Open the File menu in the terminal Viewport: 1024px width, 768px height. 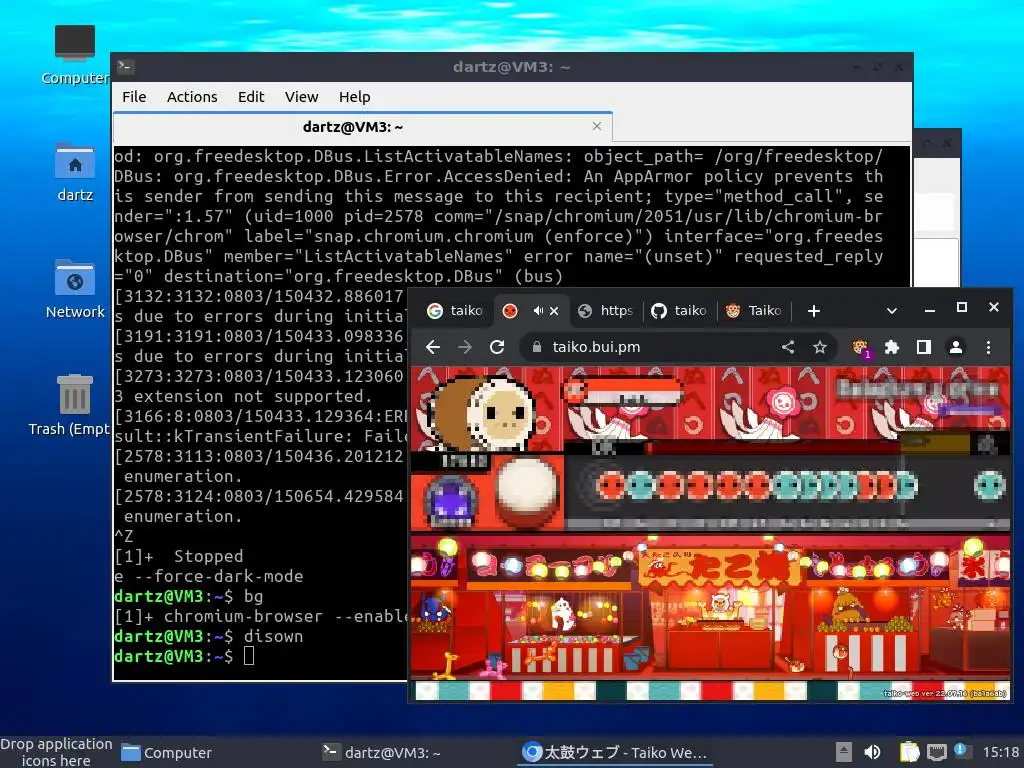(x=134, y=97)
